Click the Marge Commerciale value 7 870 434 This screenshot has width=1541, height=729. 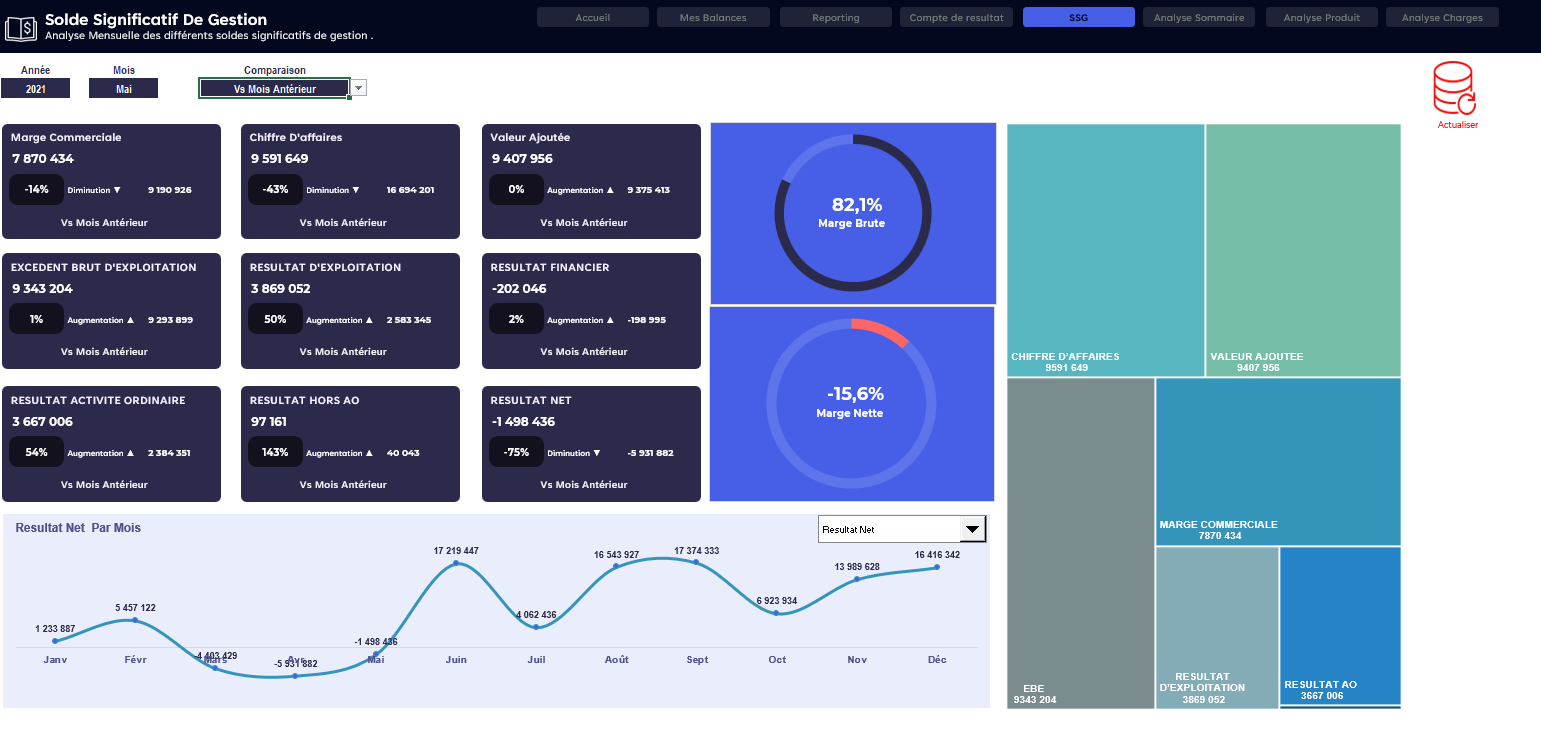[43, 159]
